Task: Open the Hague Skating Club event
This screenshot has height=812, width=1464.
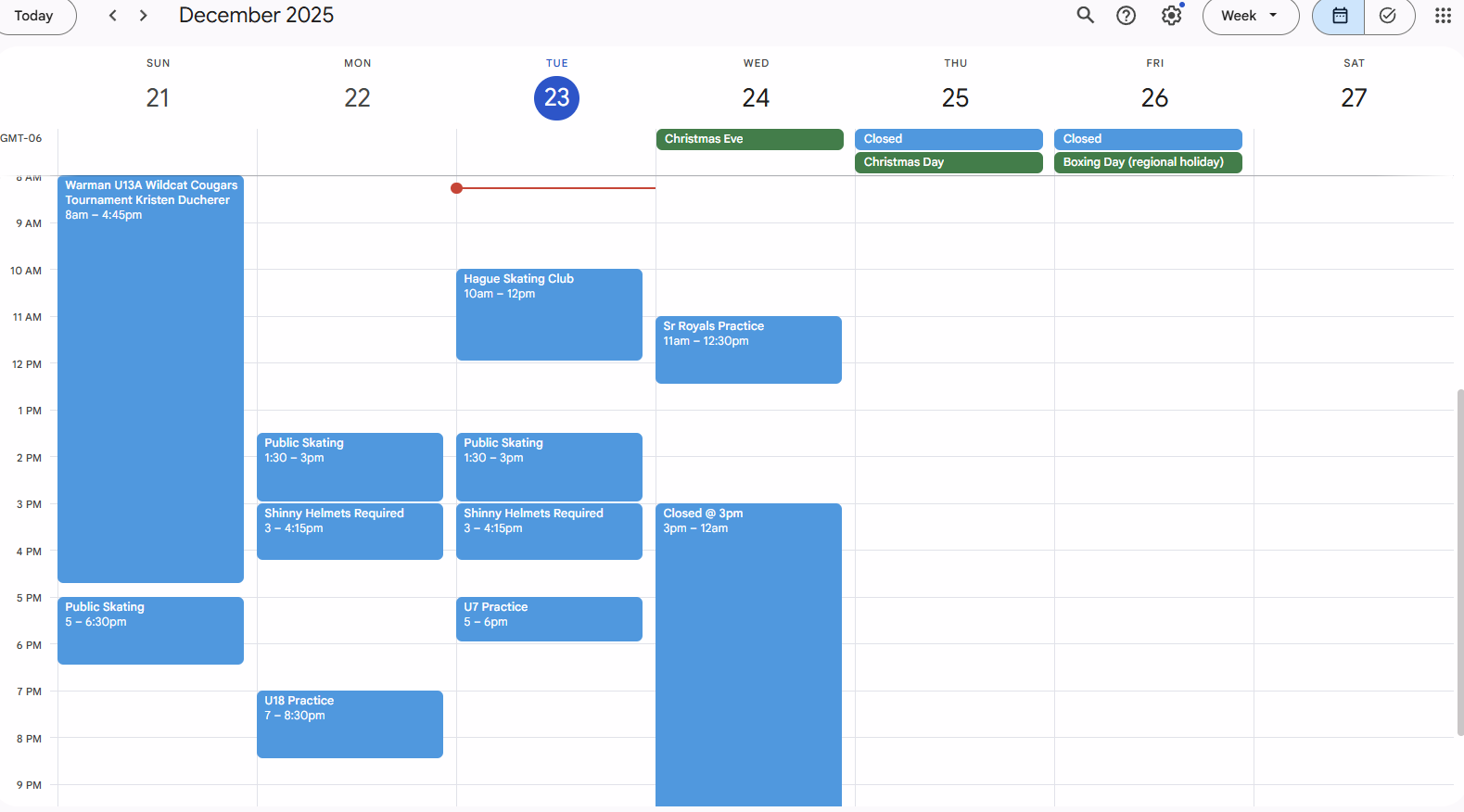Action: (x=549, y=314)
